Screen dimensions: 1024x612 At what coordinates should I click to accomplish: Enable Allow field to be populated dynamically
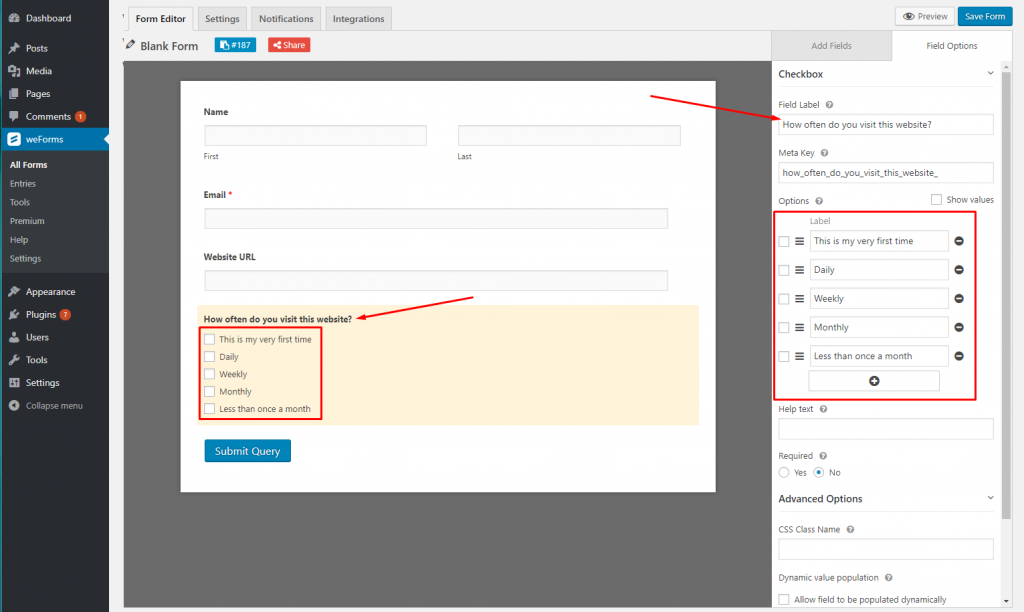point(784,599)
